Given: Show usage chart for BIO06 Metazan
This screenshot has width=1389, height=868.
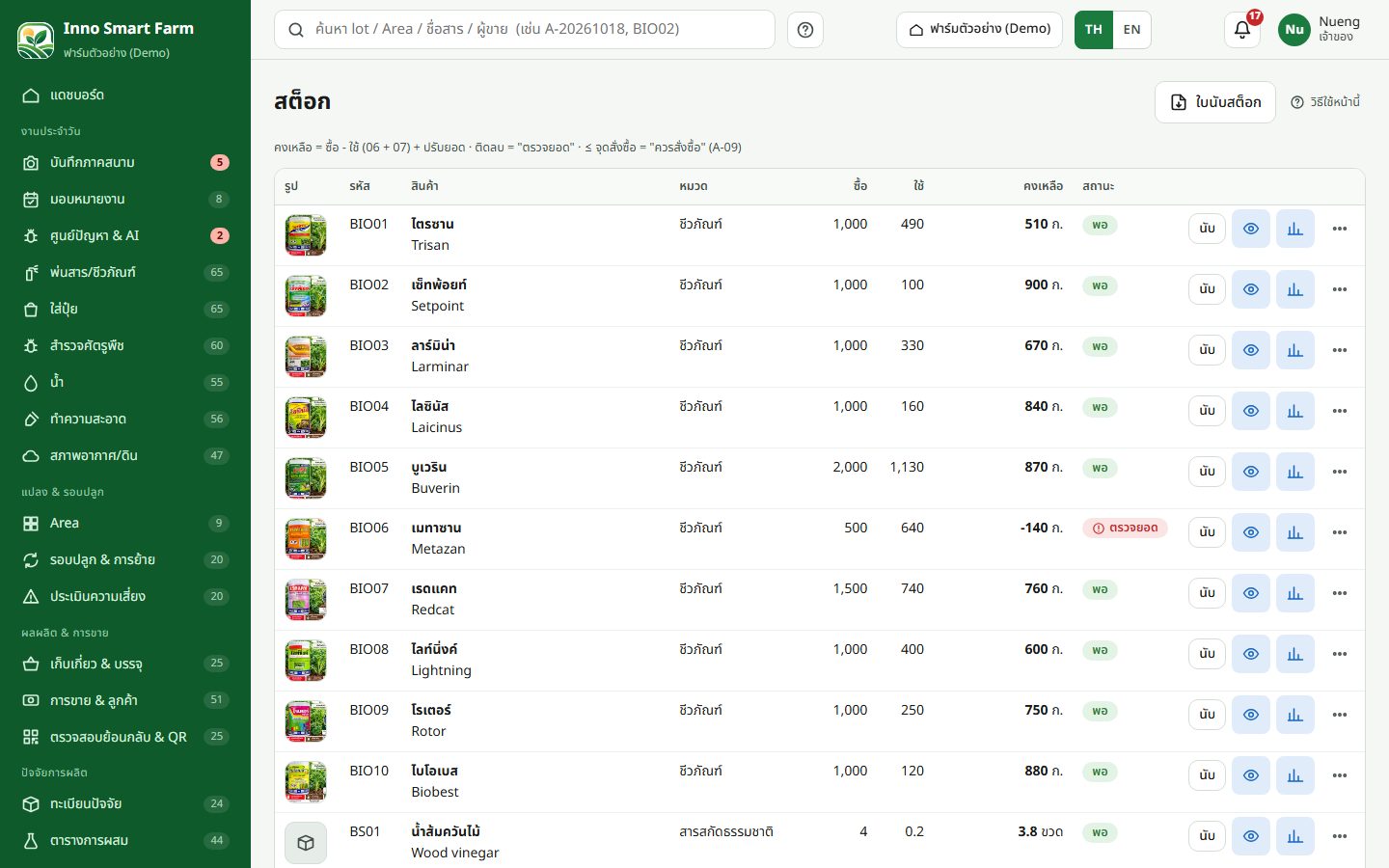Looking at the screenshot, I should [x=1294, y=532].
